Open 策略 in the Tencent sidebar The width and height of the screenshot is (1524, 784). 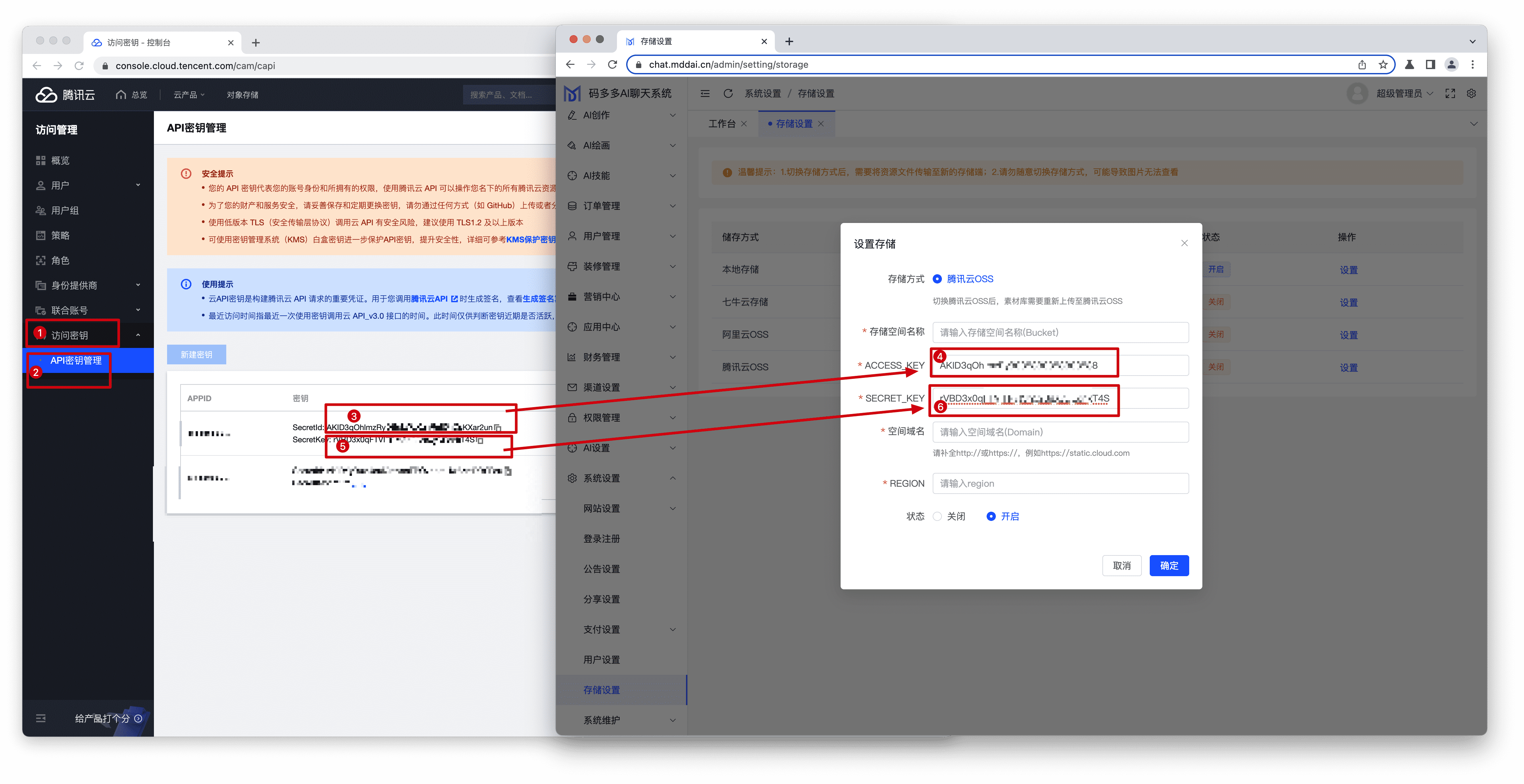88,235
